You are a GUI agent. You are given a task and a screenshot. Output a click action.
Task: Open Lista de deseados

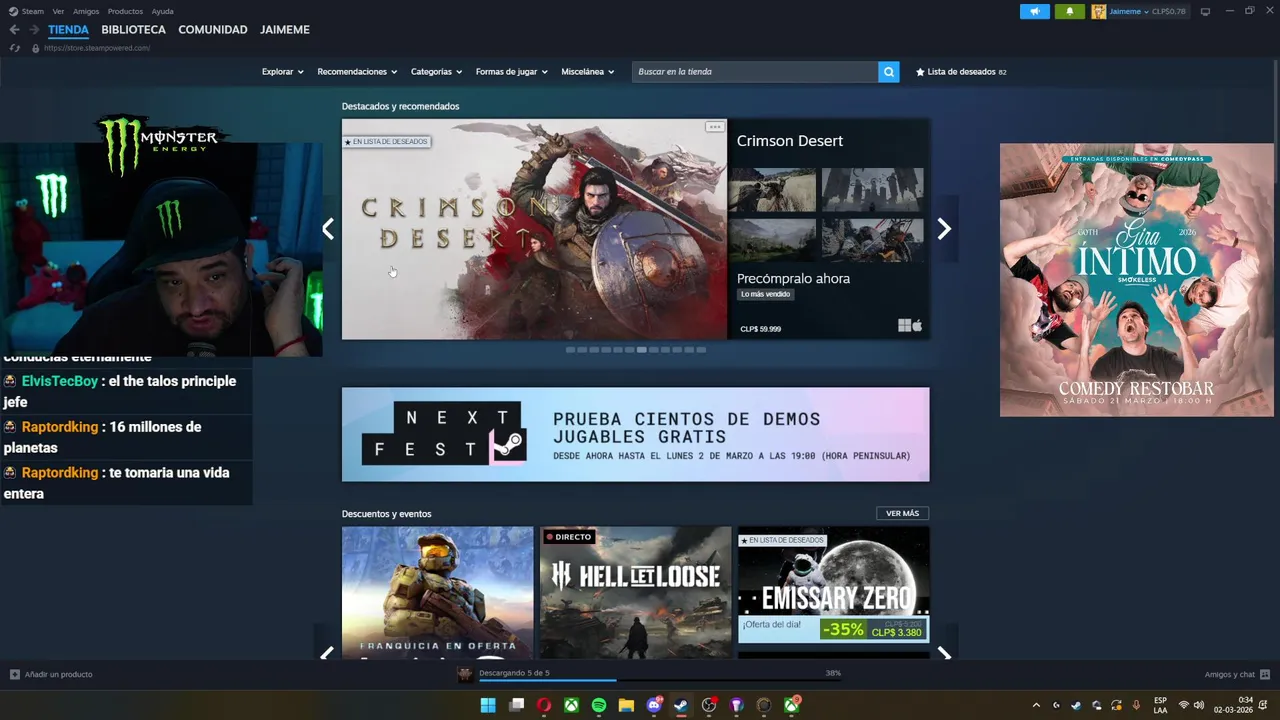tap(961, 72)
